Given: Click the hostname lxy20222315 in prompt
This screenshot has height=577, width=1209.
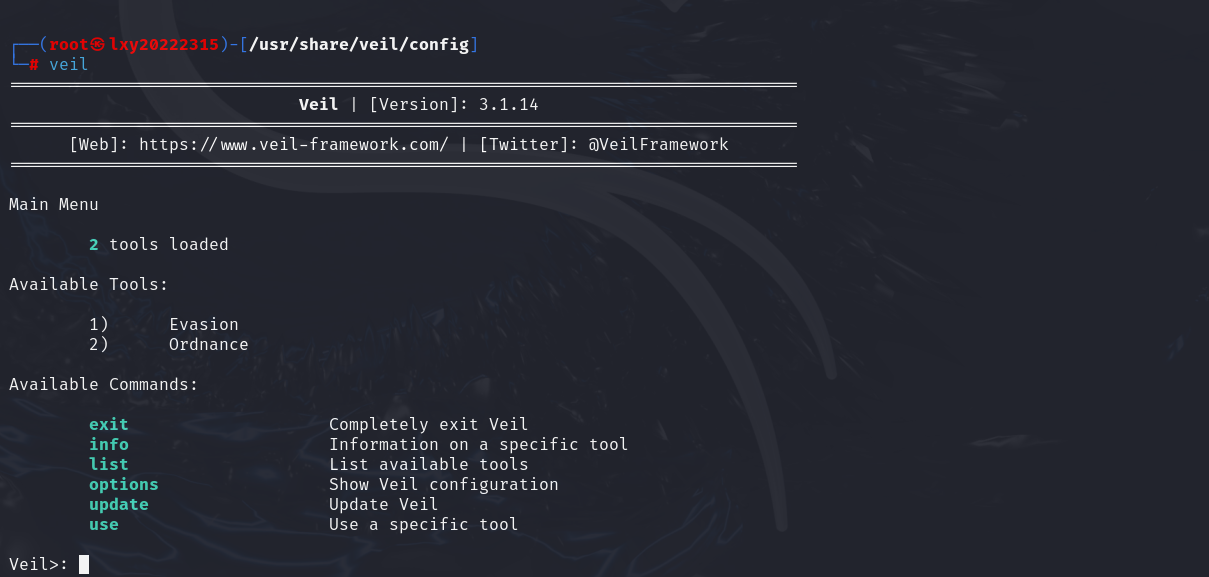Looking at the screenshot, I should [x=164, y=45].
